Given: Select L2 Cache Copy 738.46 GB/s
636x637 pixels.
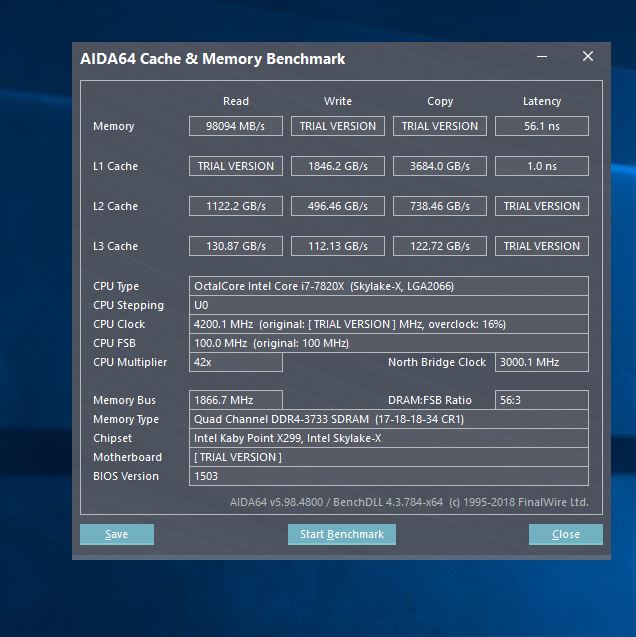Looking at the screenshot, I should click(440, 206).
